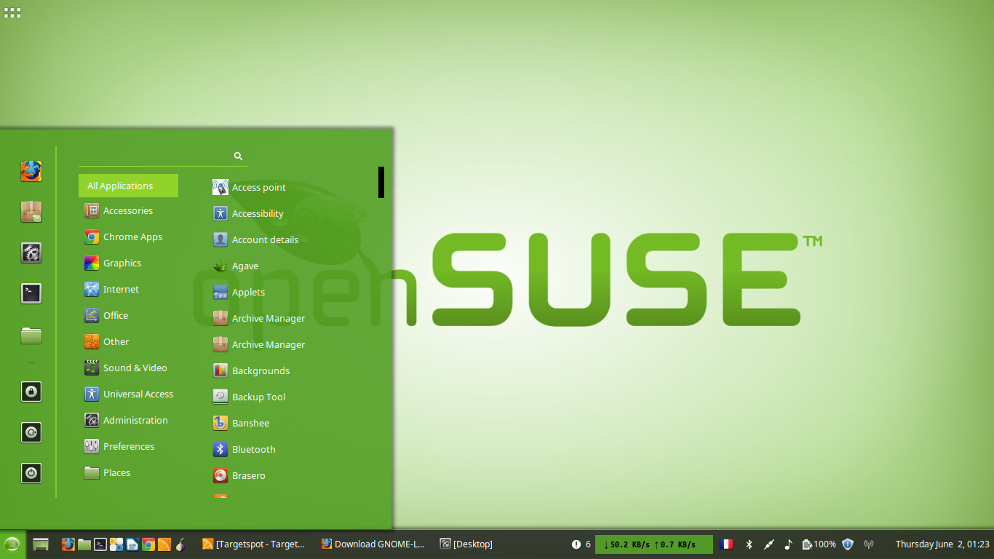The width and height of the screenshot is (994, 559).
Task: Click the network cable tray icon
Action: point(768,544)
